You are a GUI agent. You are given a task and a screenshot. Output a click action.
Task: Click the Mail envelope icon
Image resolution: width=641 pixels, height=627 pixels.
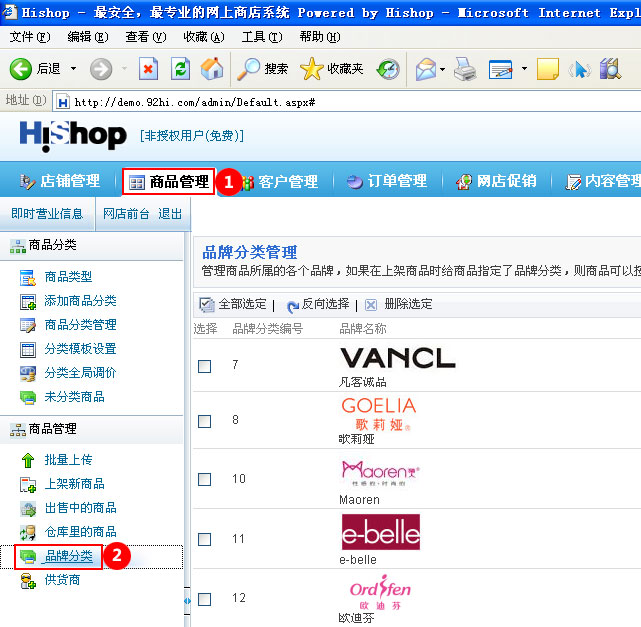click(x=426, y=69)
